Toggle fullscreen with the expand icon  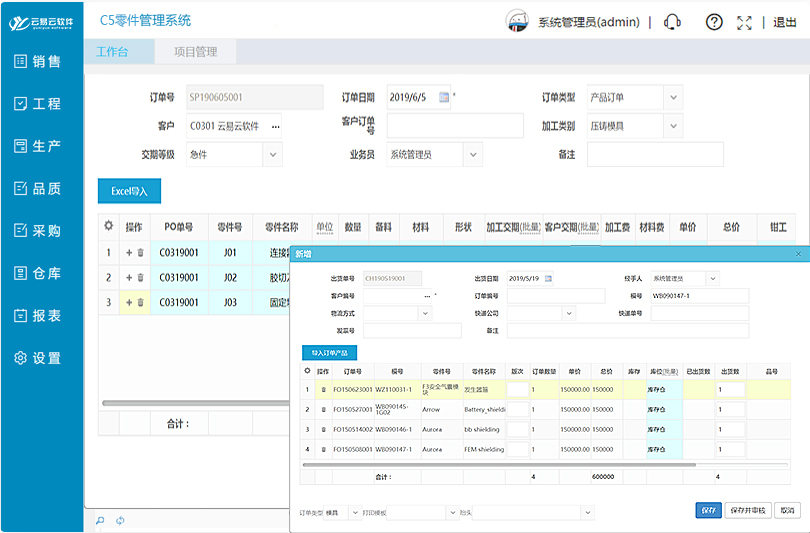(x=743, y=22)
